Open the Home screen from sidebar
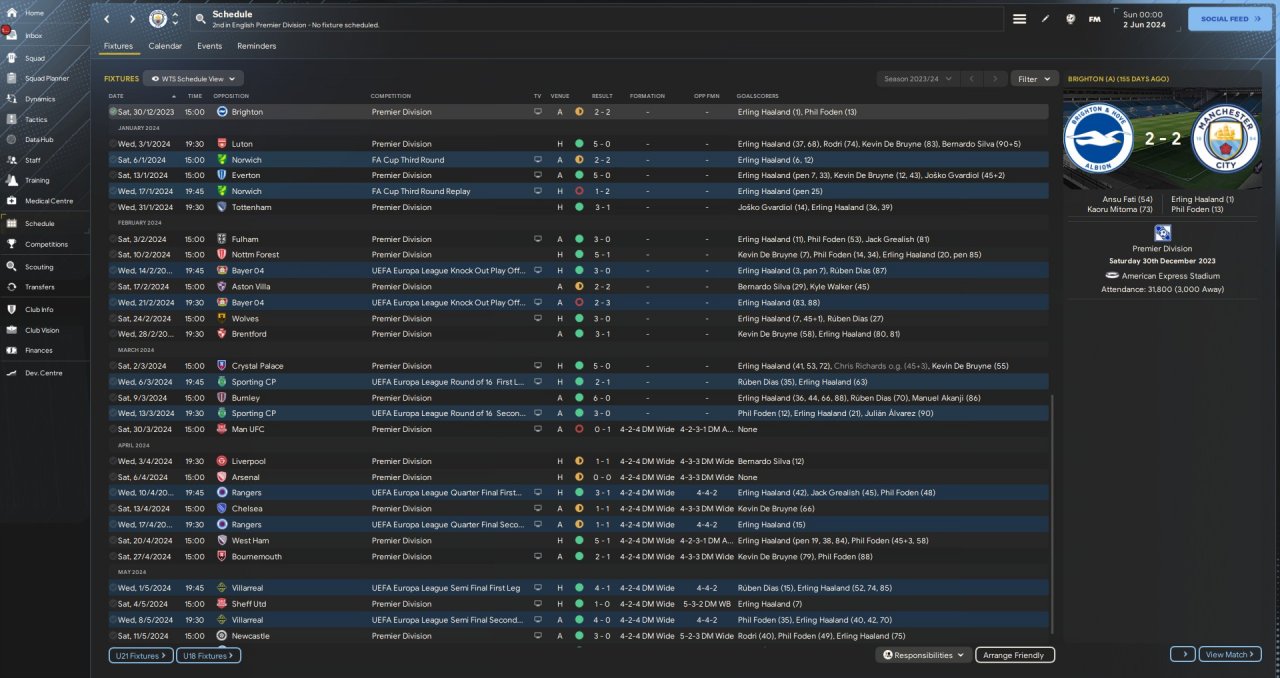 tap(13, 13)
